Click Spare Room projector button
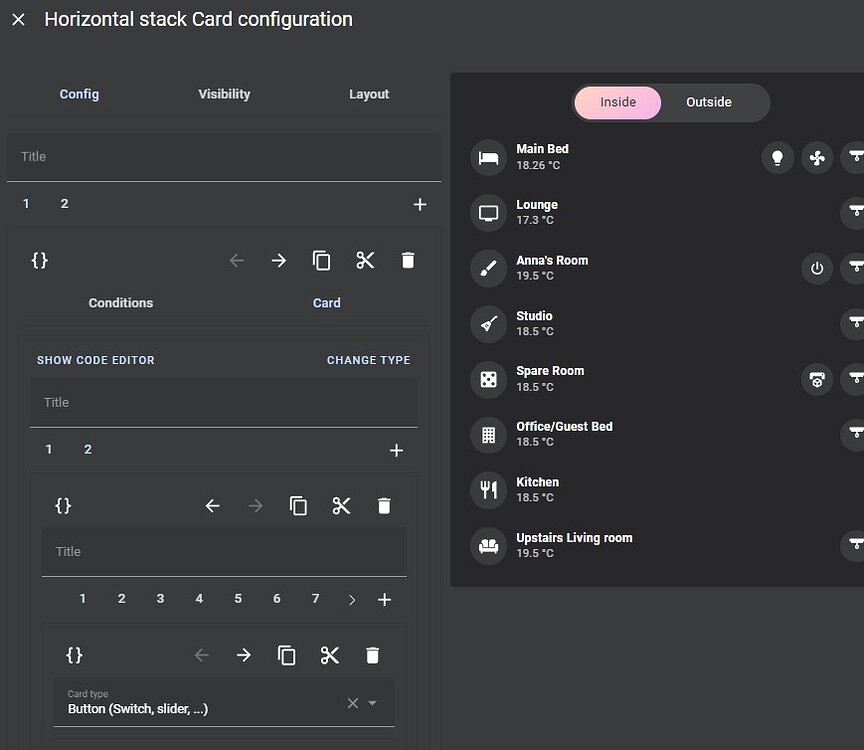Image resolution: width=864 pixels, height=750 pixels. (817, 379)
